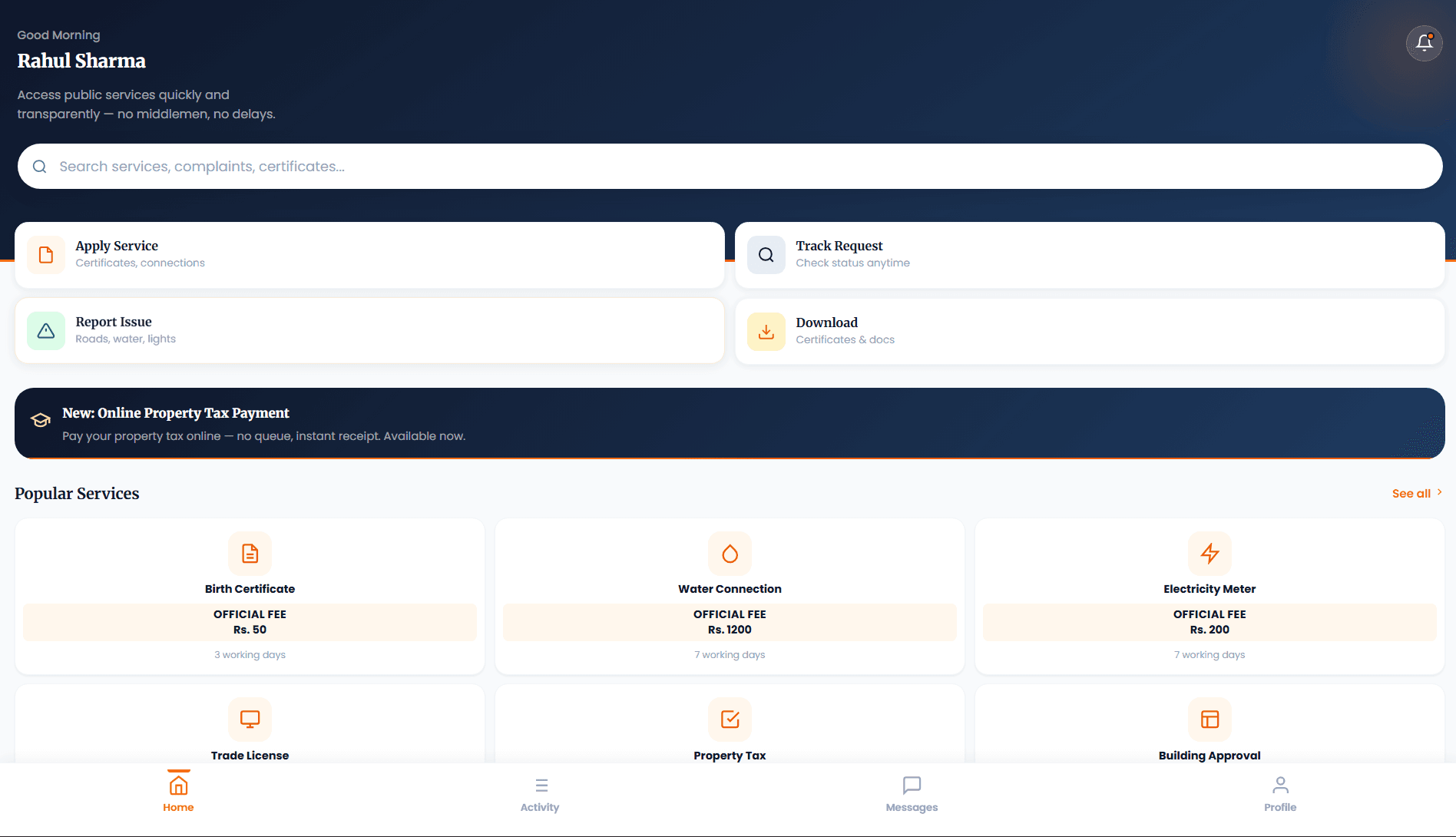Image resolution: width=1456 pixels, height=837 pixels.
Task: Click the Download arrow icon
Action: pos(766,332)
